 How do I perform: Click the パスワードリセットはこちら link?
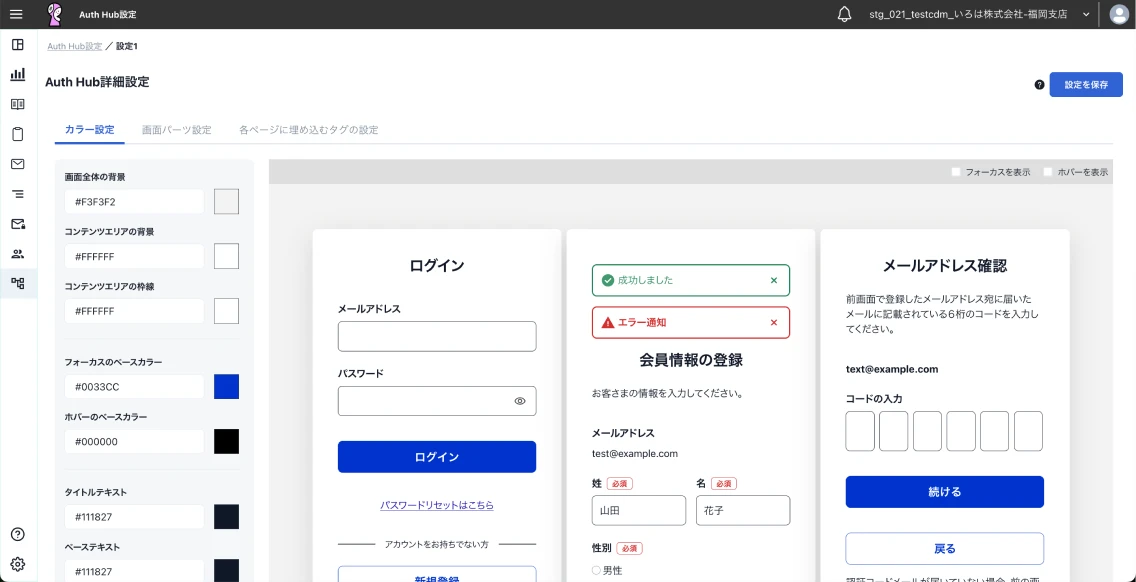(x=437, y=506)
